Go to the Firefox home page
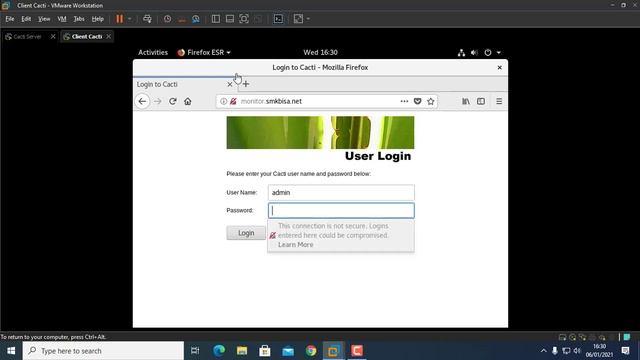Screen dimensions: 640x360 click(188, 101)
